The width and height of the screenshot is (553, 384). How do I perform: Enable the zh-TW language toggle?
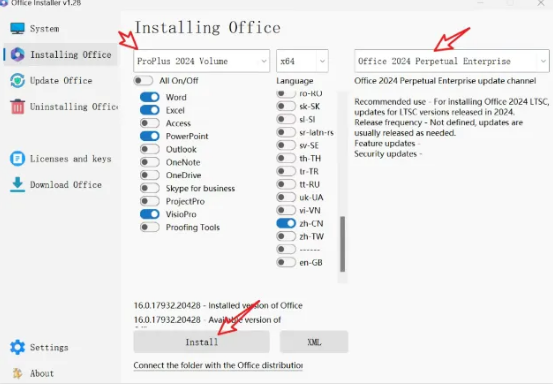[286, 236]
